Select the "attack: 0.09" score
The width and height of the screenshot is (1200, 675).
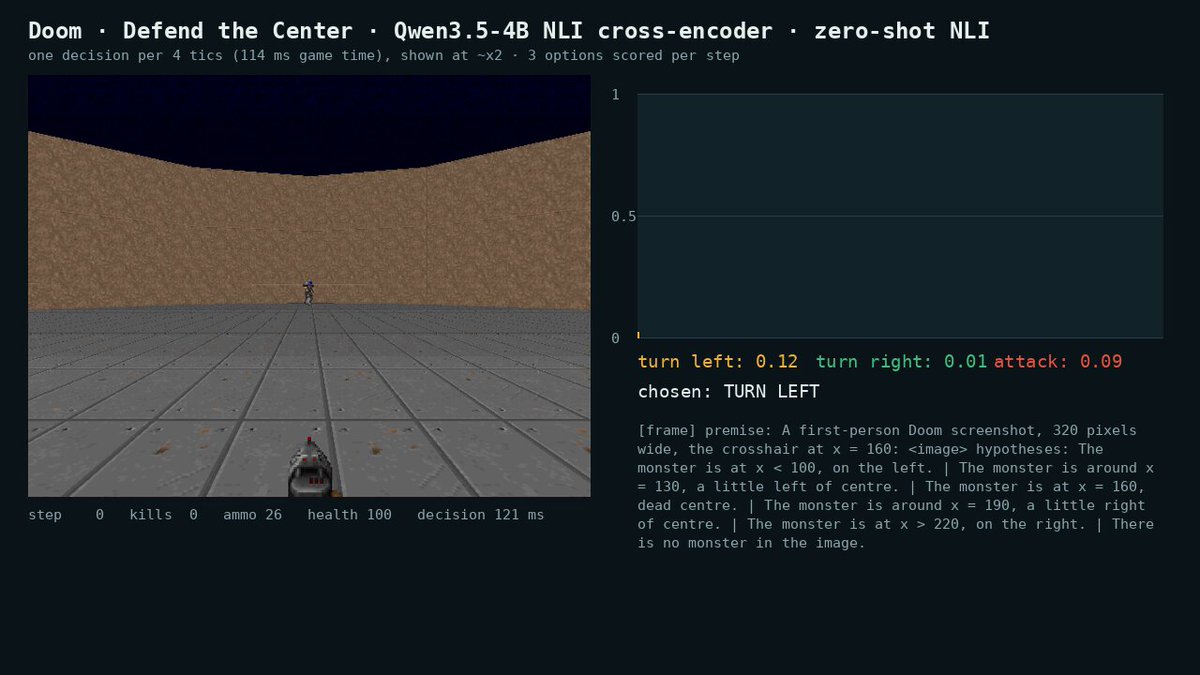point(1058,362)
